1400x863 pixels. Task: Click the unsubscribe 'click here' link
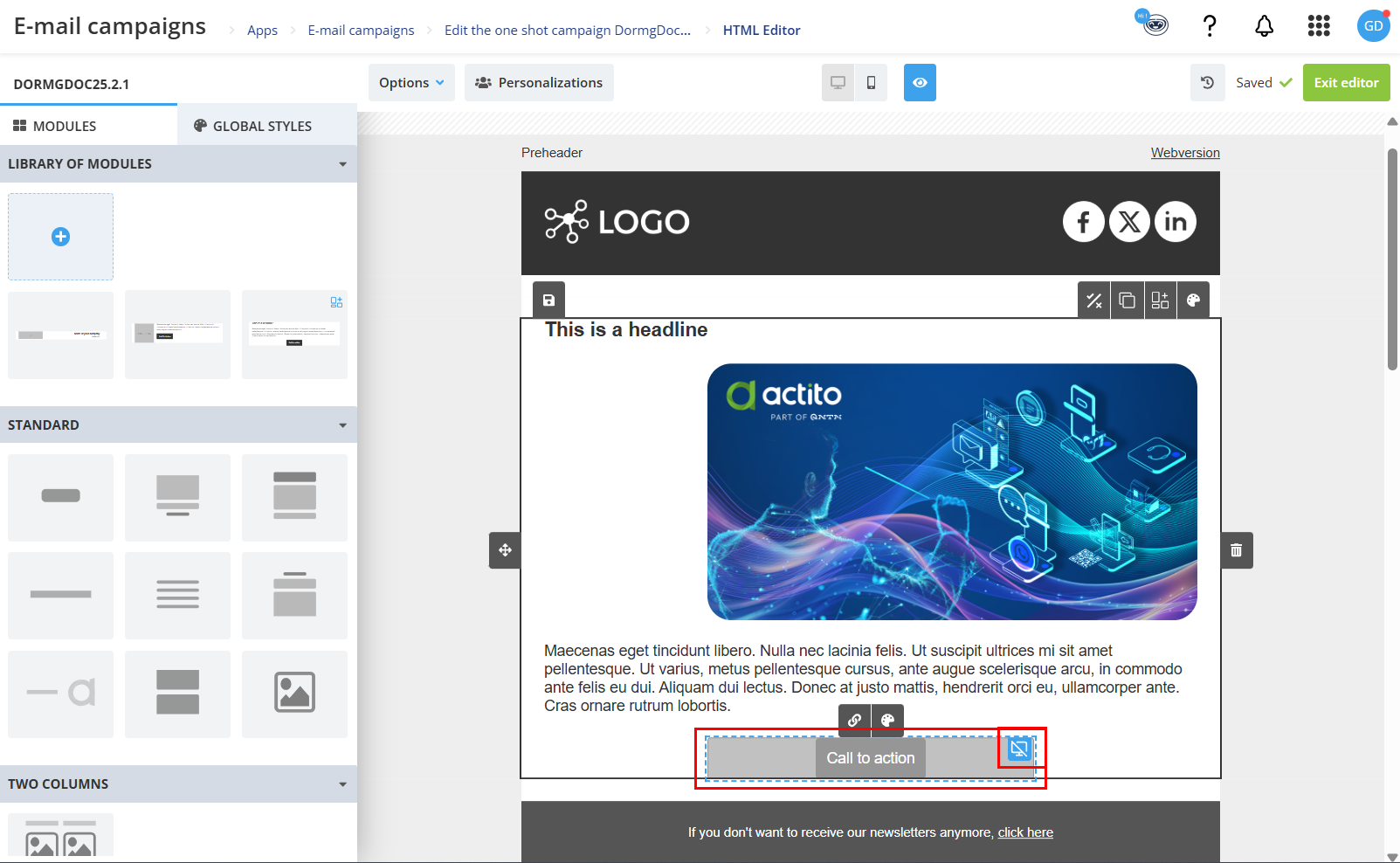(x=1025, y=832)
